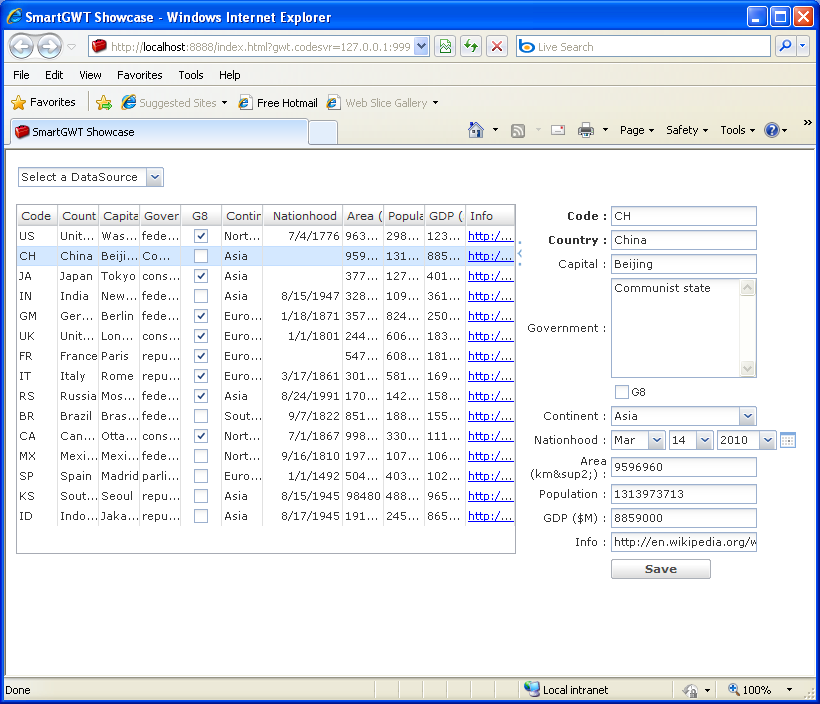Screen dimensions: 820x704
Task: Open the Safety toolbar menu
Action: tap(687, 130)
